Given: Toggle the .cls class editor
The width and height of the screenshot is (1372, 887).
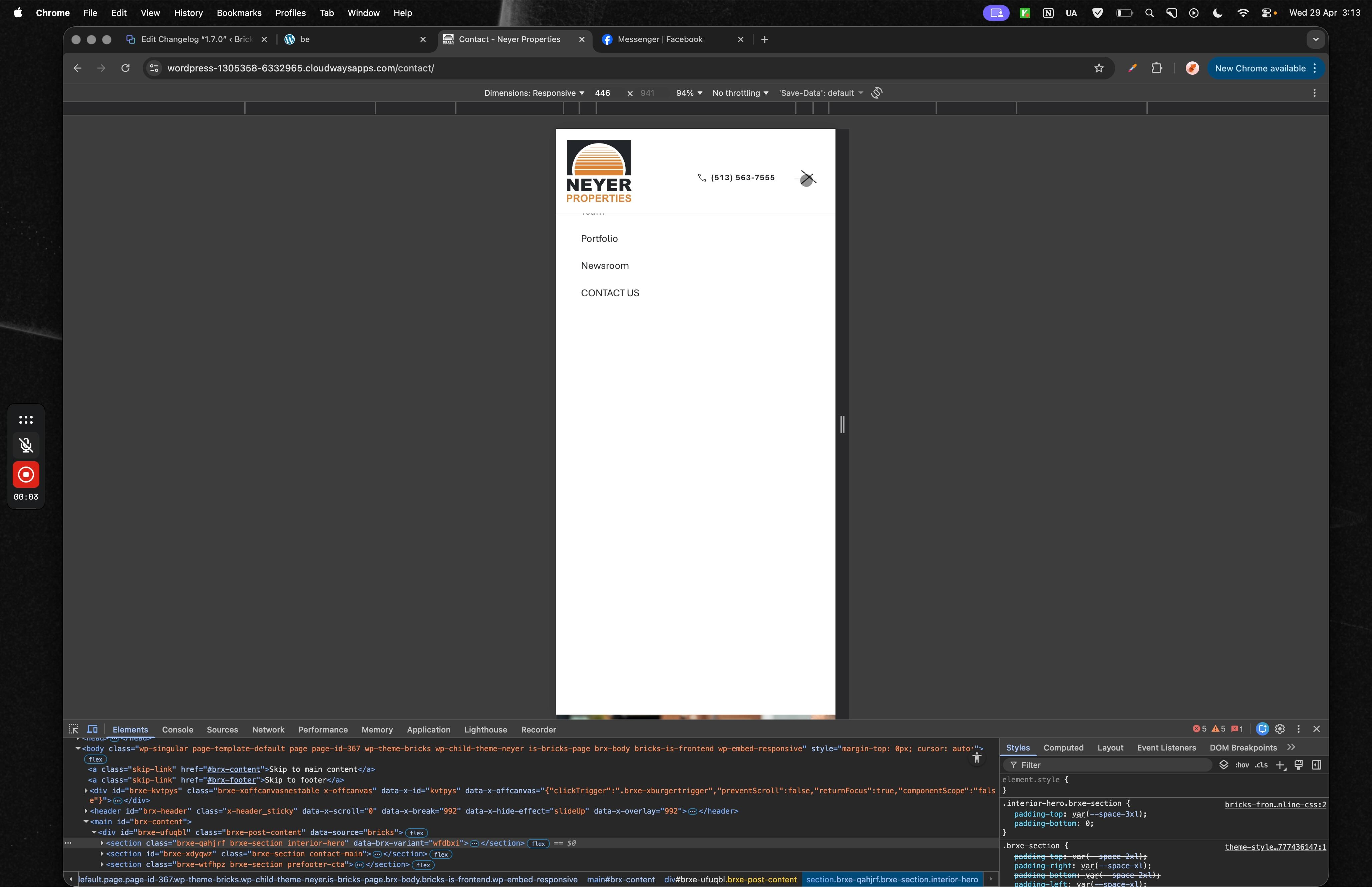Looking at the screenshot, I should 1262,765.
